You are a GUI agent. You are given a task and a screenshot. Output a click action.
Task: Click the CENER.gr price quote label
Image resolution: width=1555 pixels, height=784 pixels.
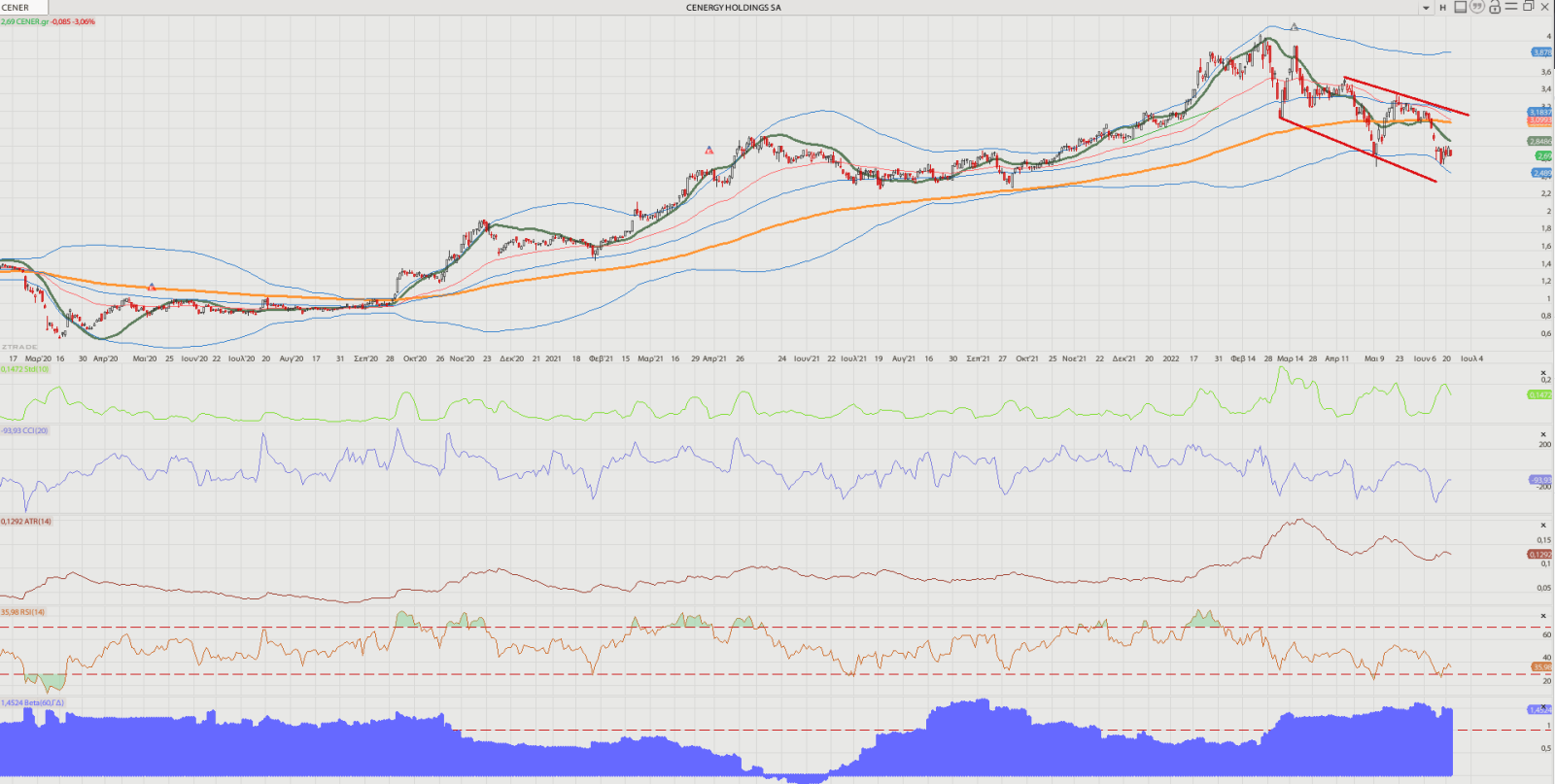[x=48, y=21]
